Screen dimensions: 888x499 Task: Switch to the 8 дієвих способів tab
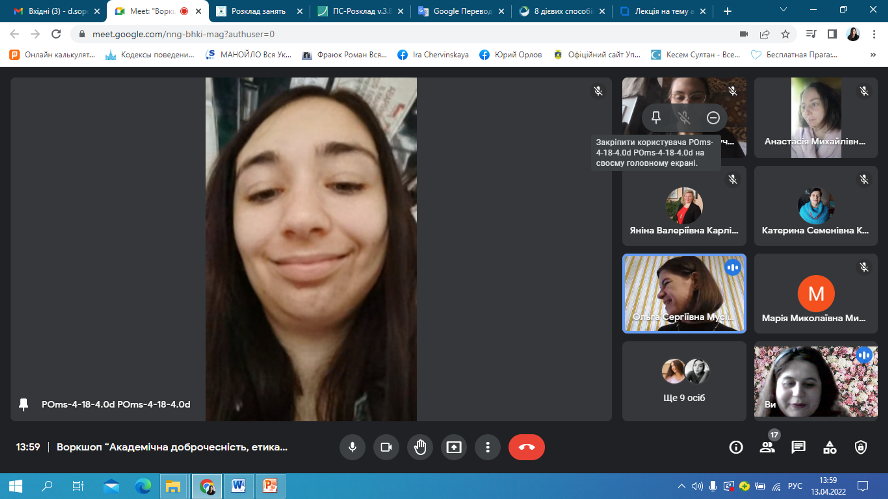tap(562, 11)
